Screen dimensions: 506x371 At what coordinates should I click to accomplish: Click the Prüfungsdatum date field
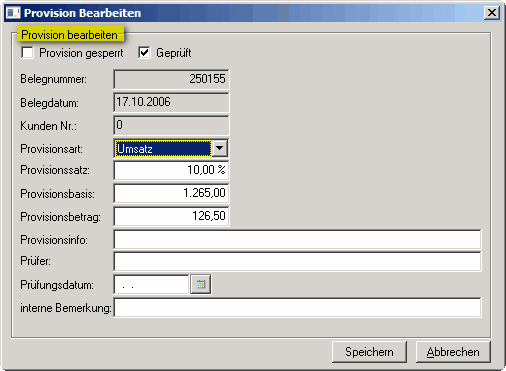[152, 284]
